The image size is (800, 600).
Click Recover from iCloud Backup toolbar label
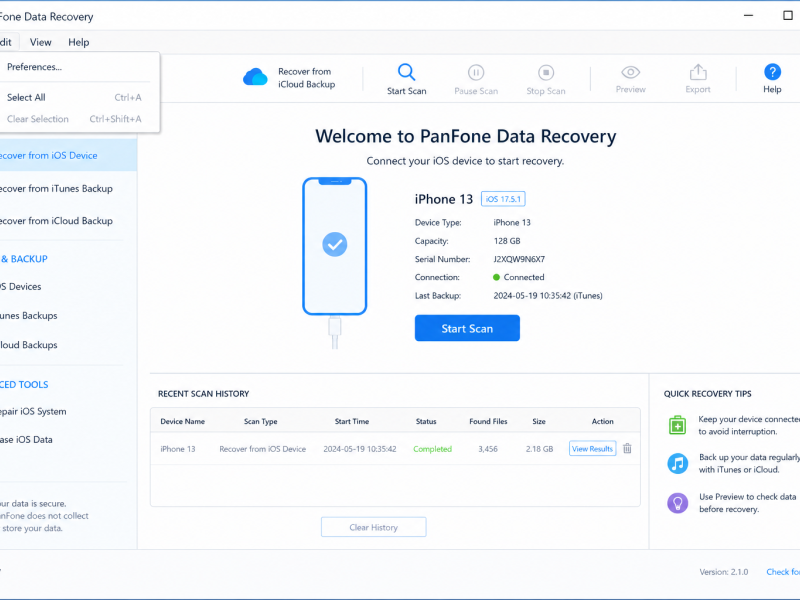click(x=306, y=78)
